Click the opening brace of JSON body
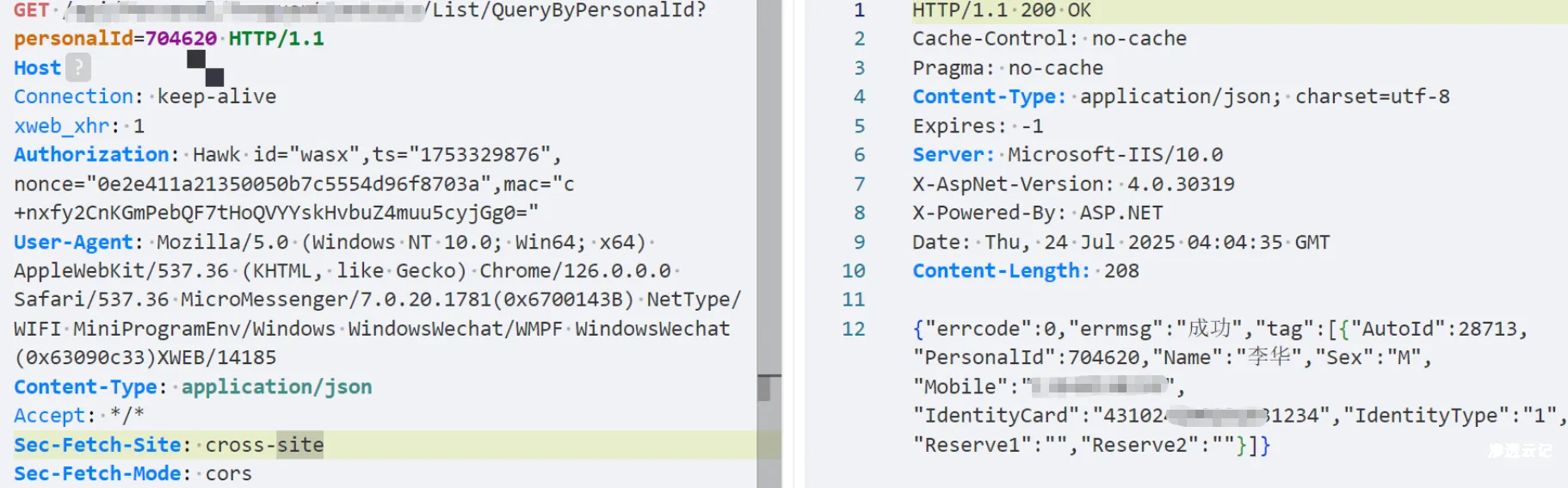Viewport: 1568px width, 488px height. 918,329
